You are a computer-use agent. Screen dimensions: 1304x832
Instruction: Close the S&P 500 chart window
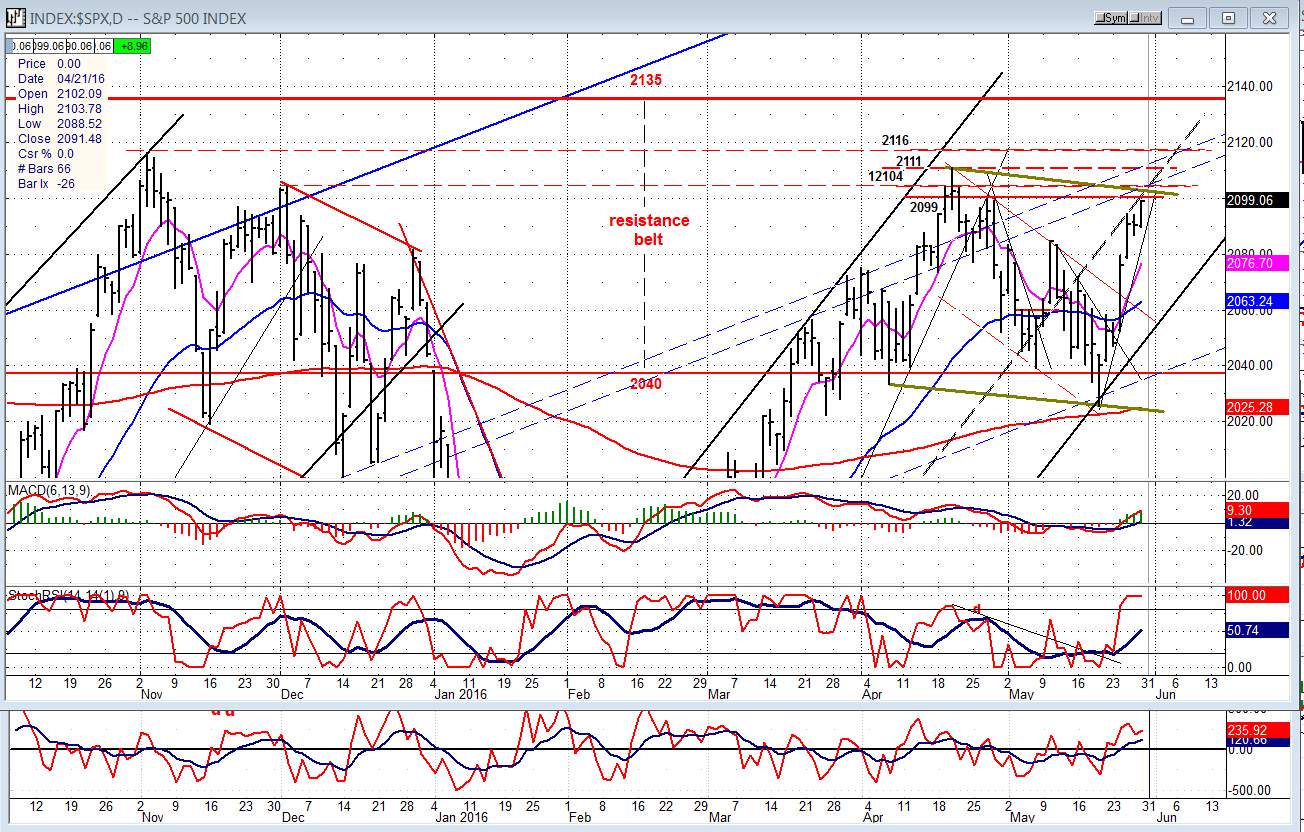1268,17
